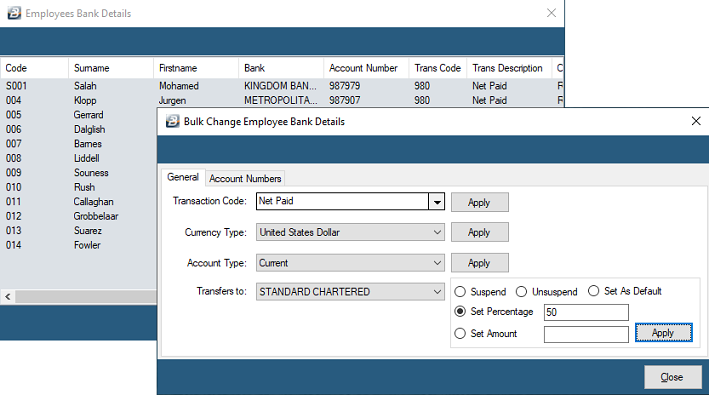Expand the Currency Type combo box
Image resolution: width=709 pixels, height=395 pixels.
click(x=350, y=232)
